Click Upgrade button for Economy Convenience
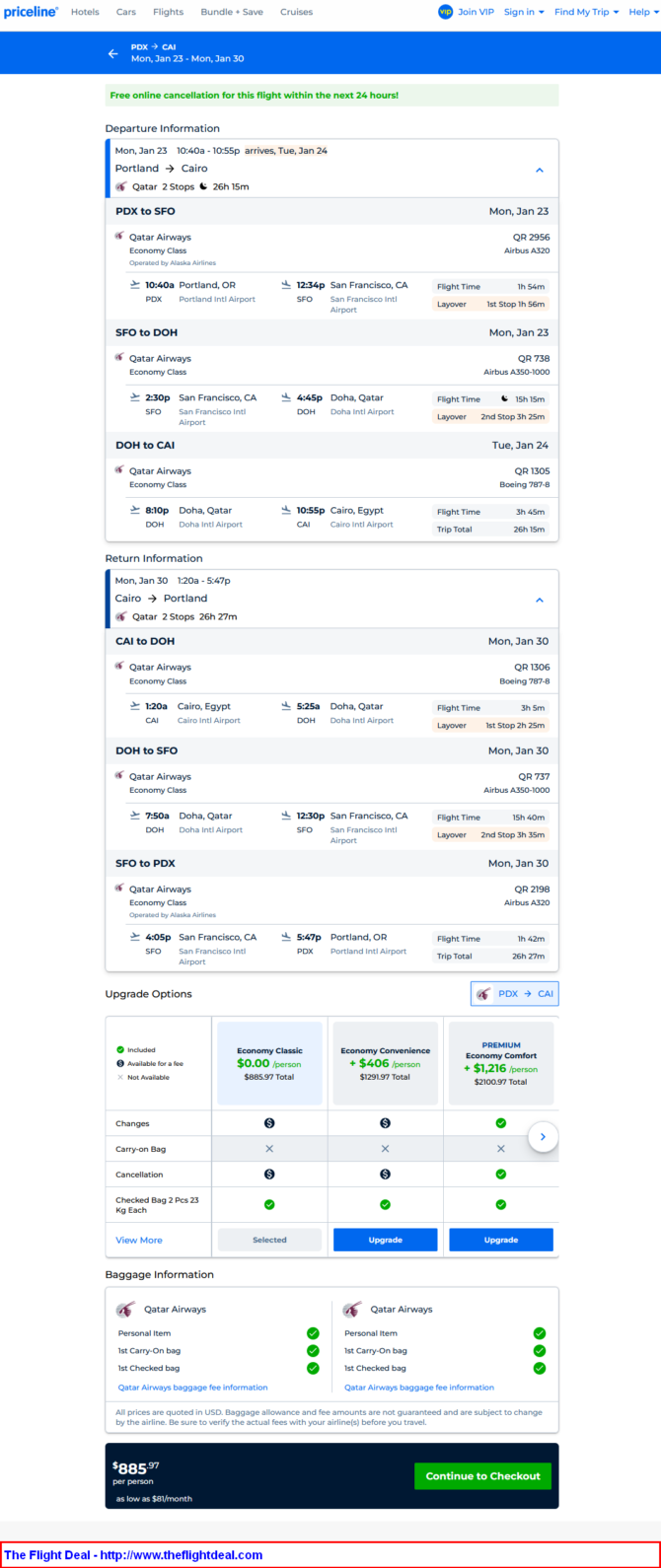 (x=385, y=1240)
